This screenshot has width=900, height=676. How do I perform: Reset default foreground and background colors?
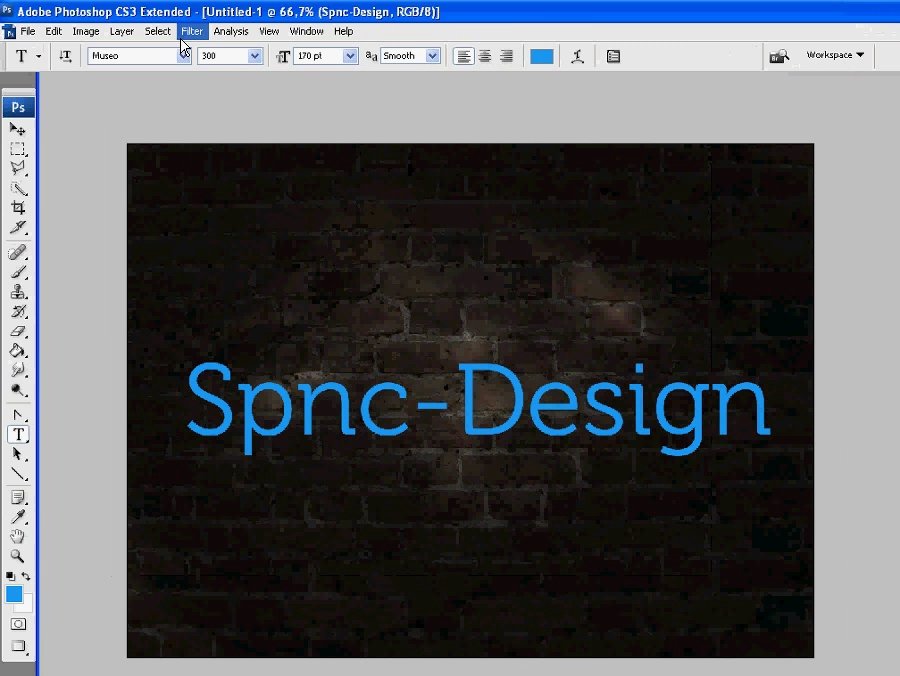(x=10, y=576)
